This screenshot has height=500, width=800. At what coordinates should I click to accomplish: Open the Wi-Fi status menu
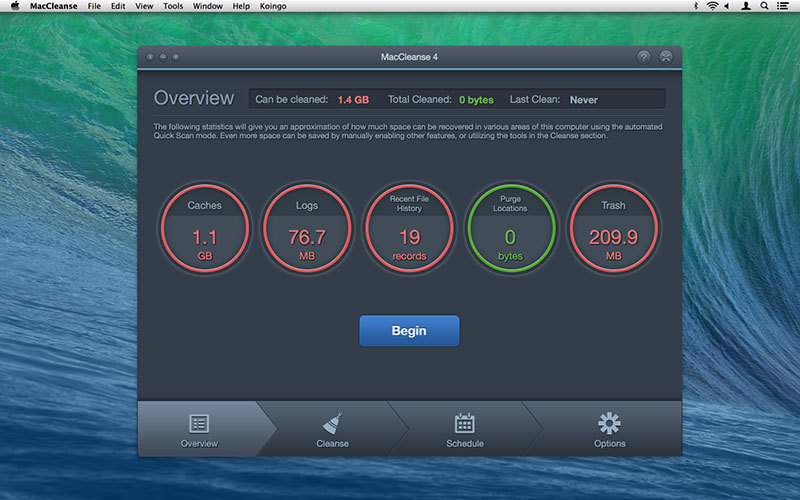coord(712,6)
